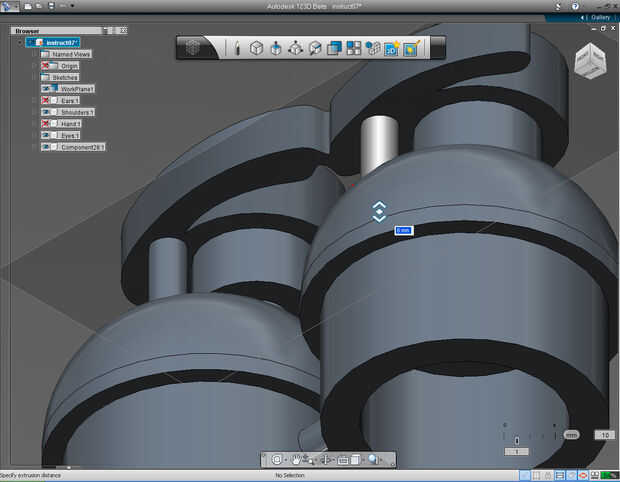Show the hidden Ears:1 component
The image size is (620, 482).
46,100
